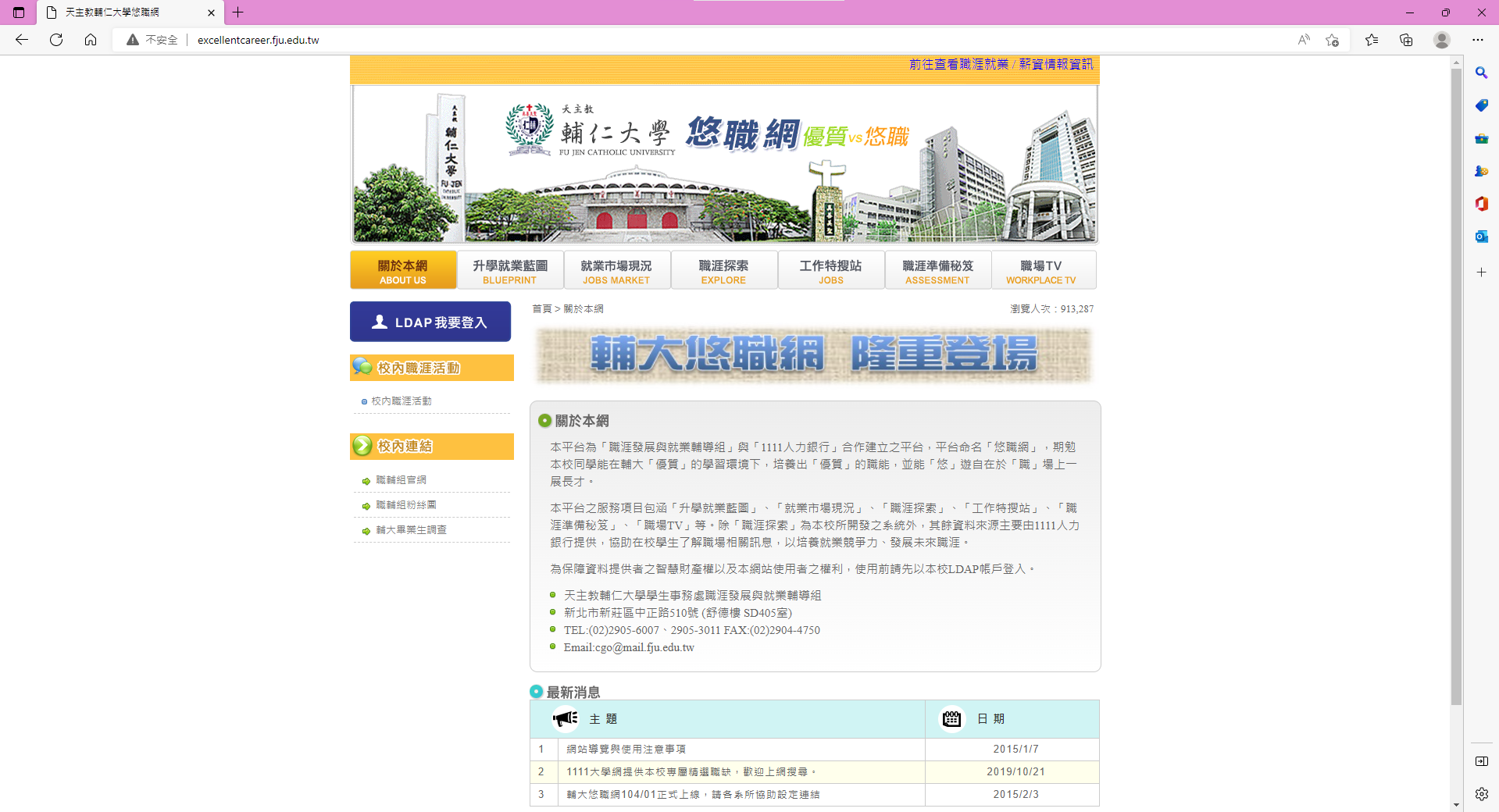The width and height of the screenshot is (1499, 812).
Task: Click the 輔大悠職網 隆重登場 banner
Action: 814,355
